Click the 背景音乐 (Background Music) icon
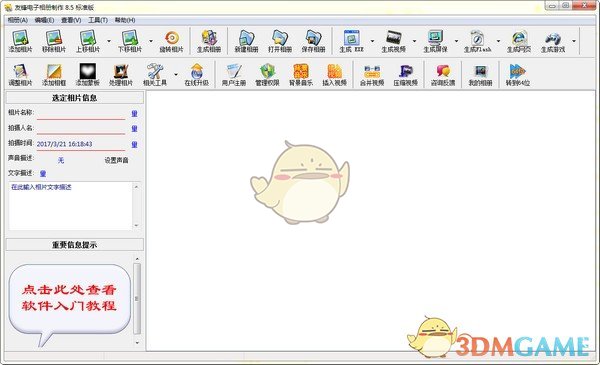The image size is (600, 365). pos(301,75)
